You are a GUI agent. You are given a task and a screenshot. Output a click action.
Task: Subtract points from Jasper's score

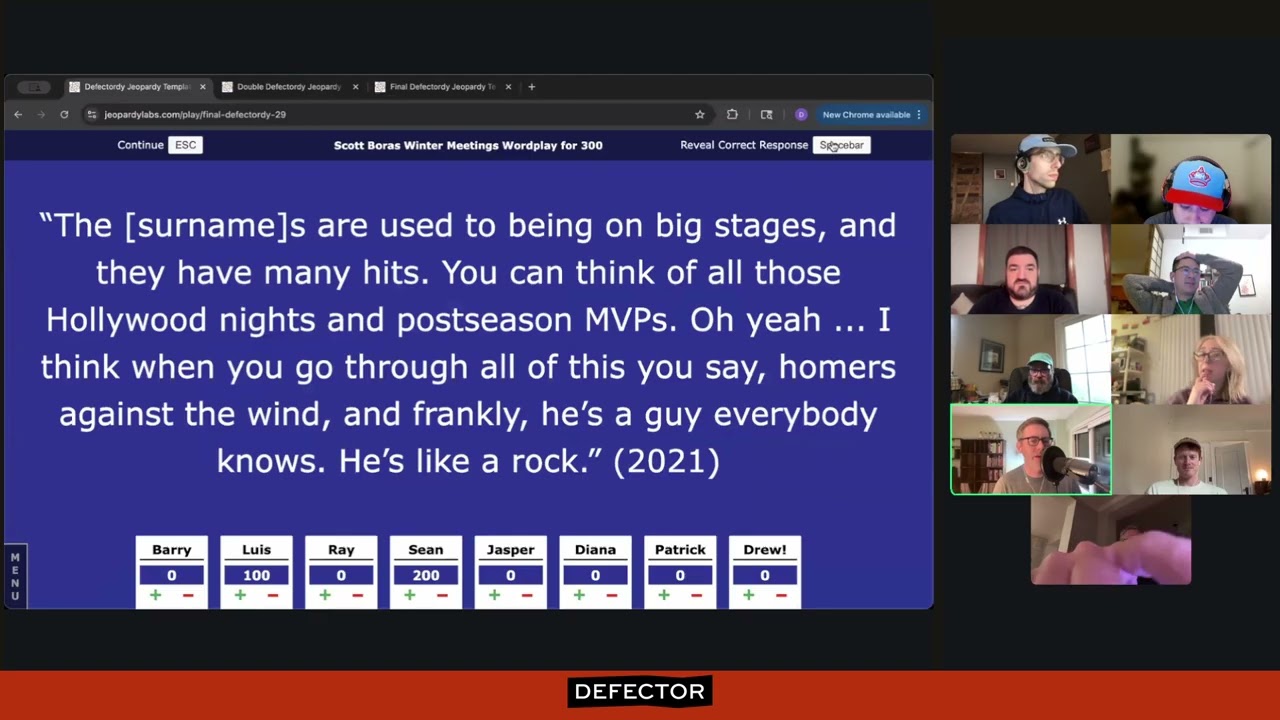point(527,595)
